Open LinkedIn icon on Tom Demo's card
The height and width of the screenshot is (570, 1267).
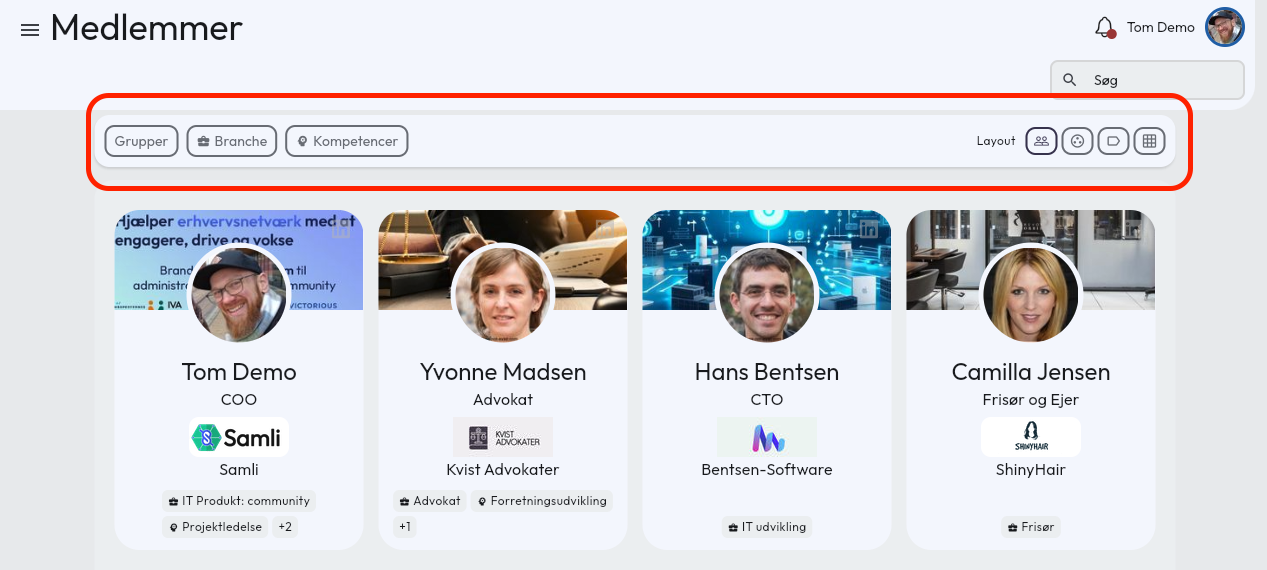[x=340, y=229]
